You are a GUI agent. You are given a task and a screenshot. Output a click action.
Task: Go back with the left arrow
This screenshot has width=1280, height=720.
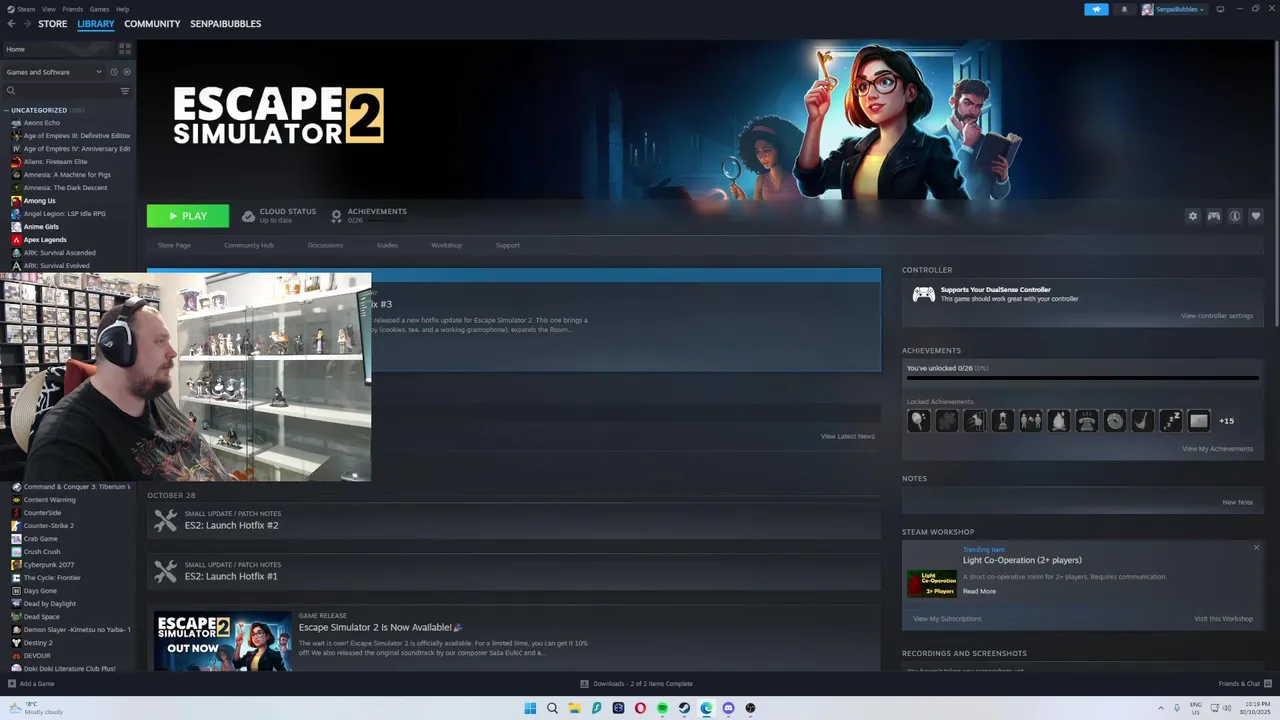(x=11, y=24)
